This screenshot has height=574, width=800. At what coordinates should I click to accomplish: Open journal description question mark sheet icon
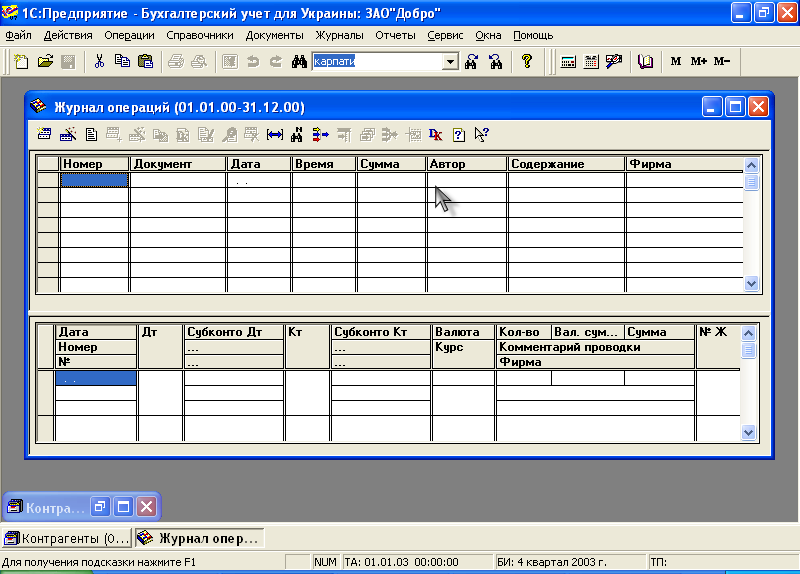click(459, 135)
